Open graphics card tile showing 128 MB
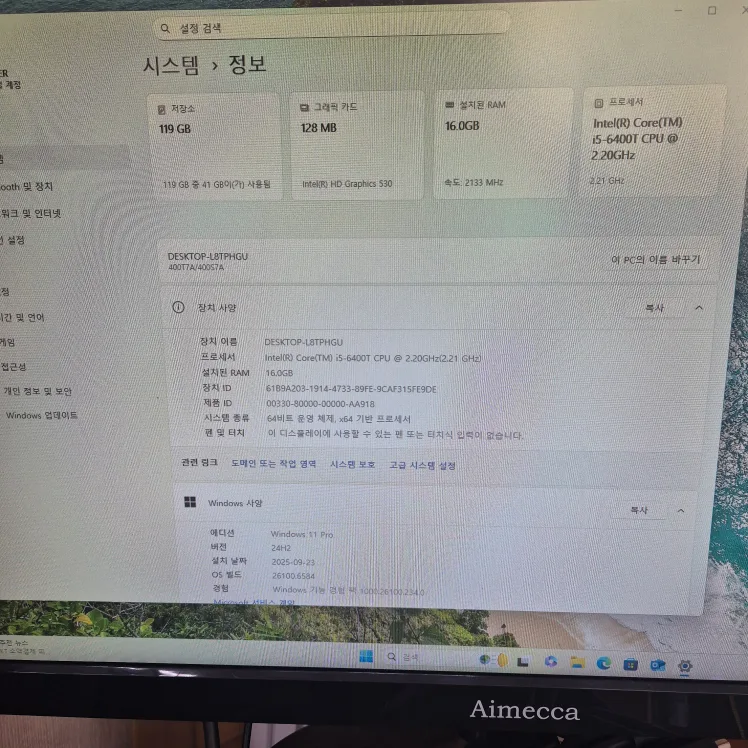748x748 pixels. pos(357,145)
